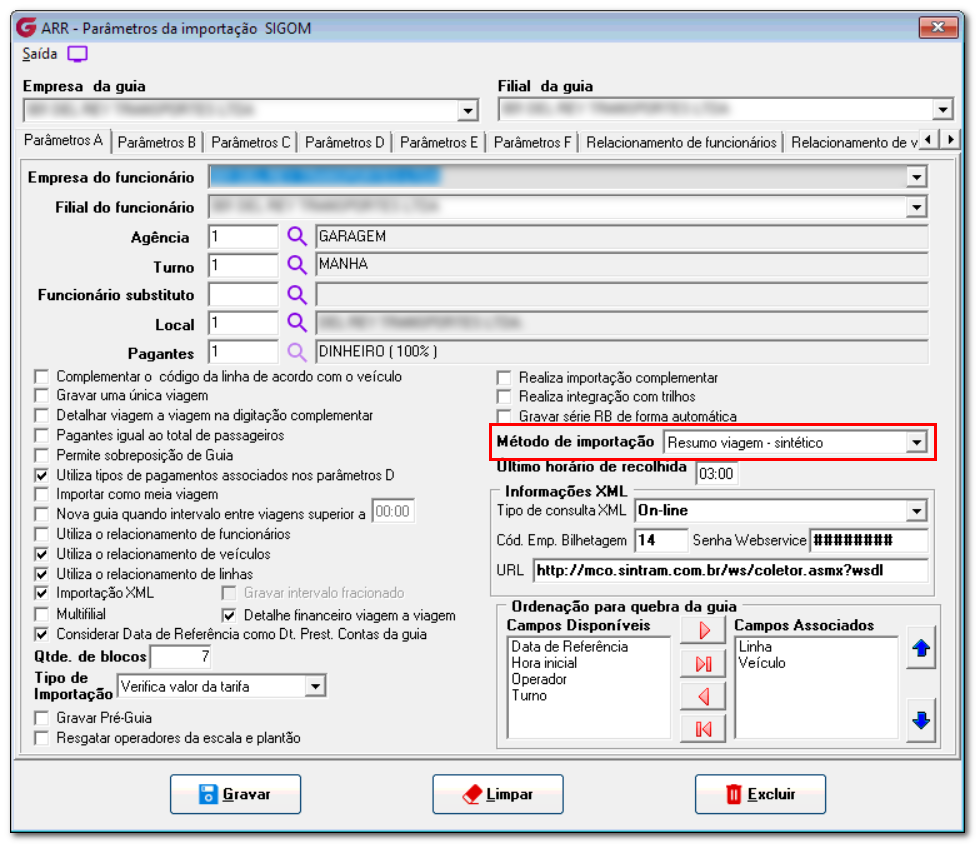Image resolution: width=976 pixels, height=844 pixels.
Task: Select Veículo in Campos Associados
Action: [x=762, y=663]
